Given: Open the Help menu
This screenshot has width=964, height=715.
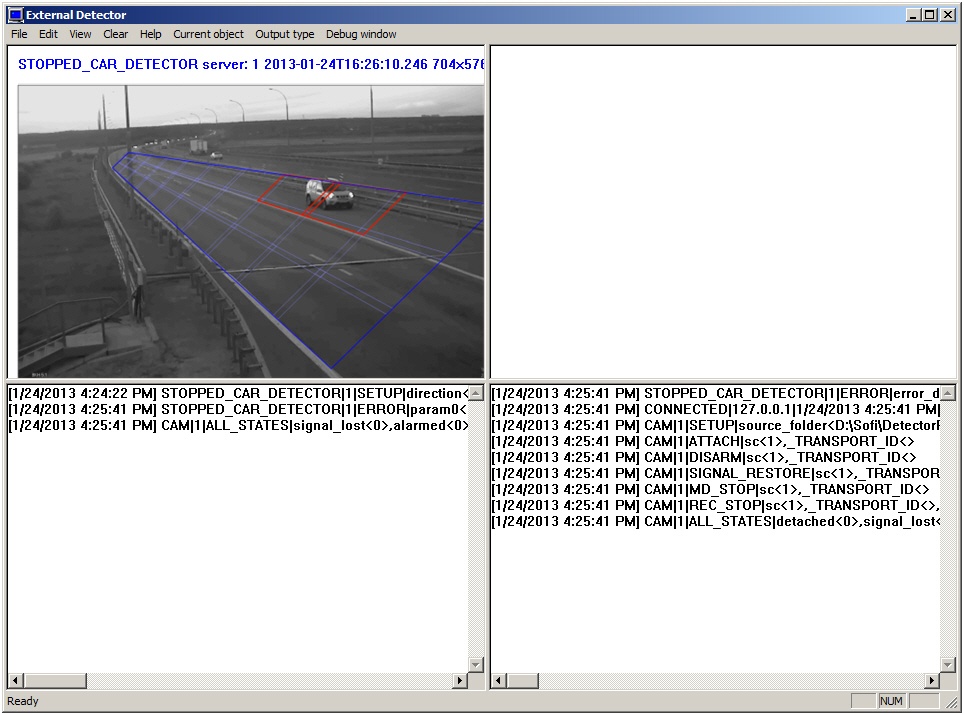Looking at the screenshot, I should 150,34.
